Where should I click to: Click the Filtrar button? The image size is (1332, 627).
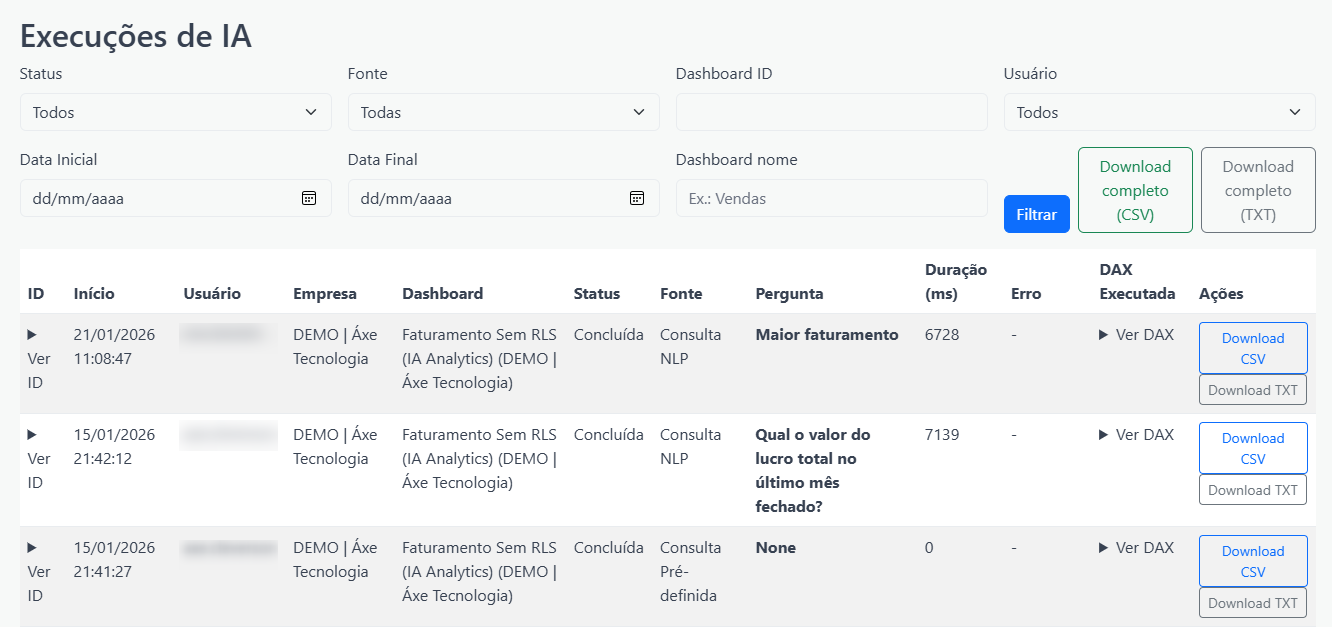[1036, 214]
